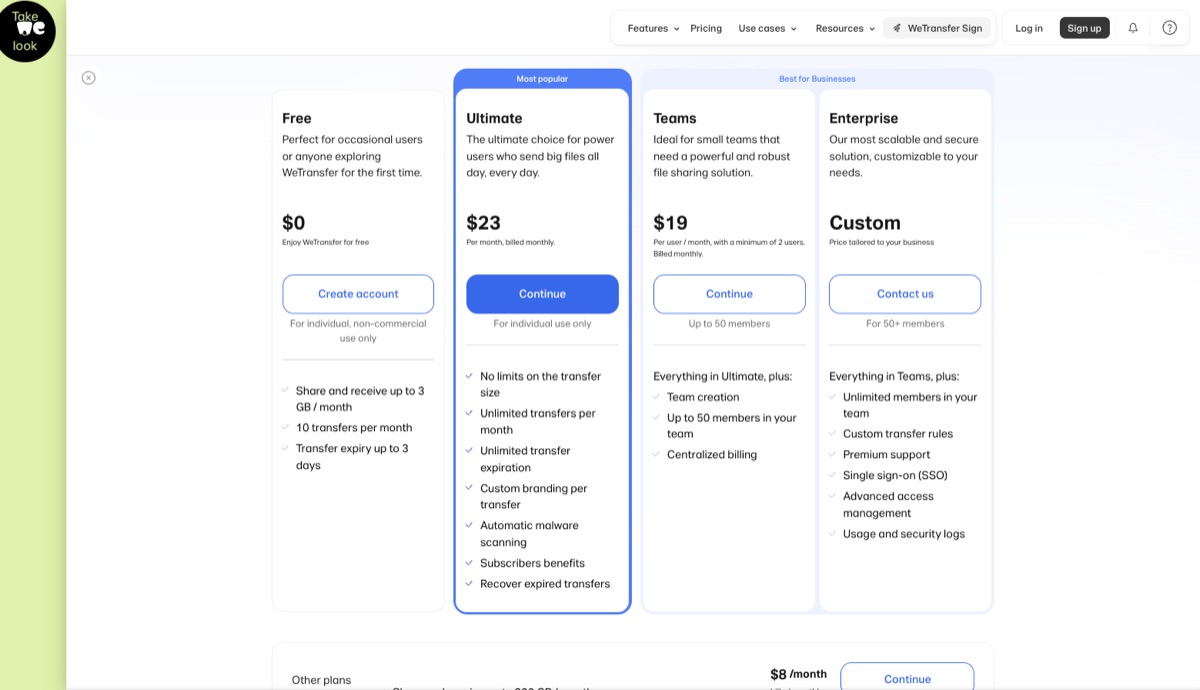The height and width of the screenshot is (690, 1200).
Task: Click the Most popular banner label
Action: point(542,79)
